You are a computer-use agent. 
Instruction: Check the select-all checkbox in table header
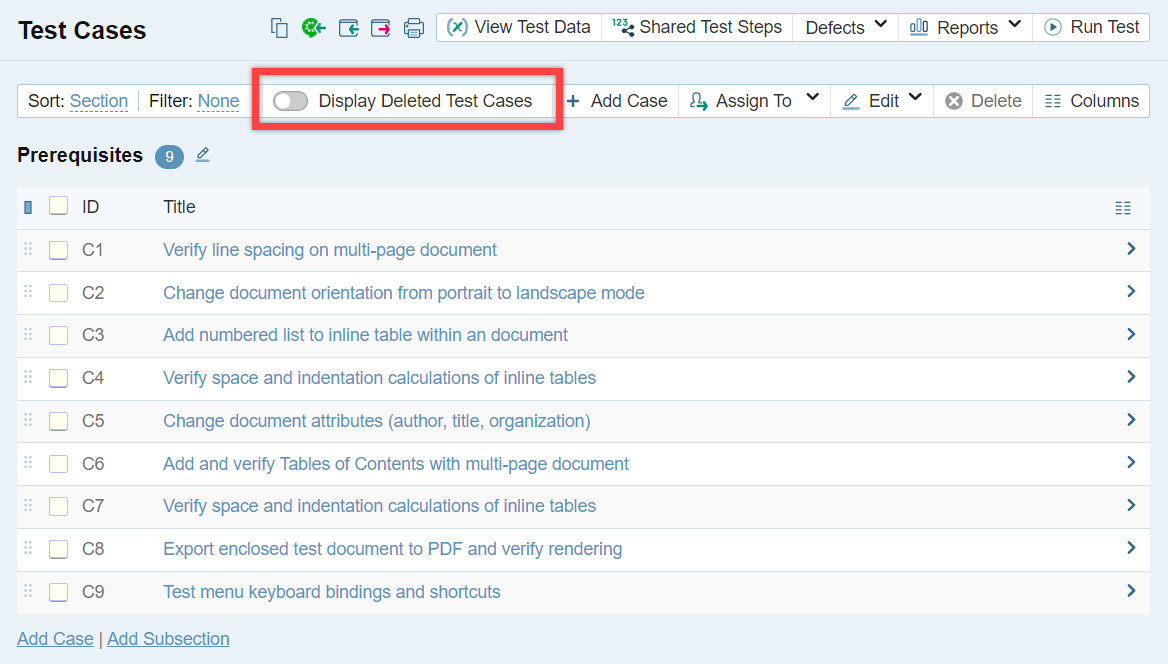[x=59, y=207]
